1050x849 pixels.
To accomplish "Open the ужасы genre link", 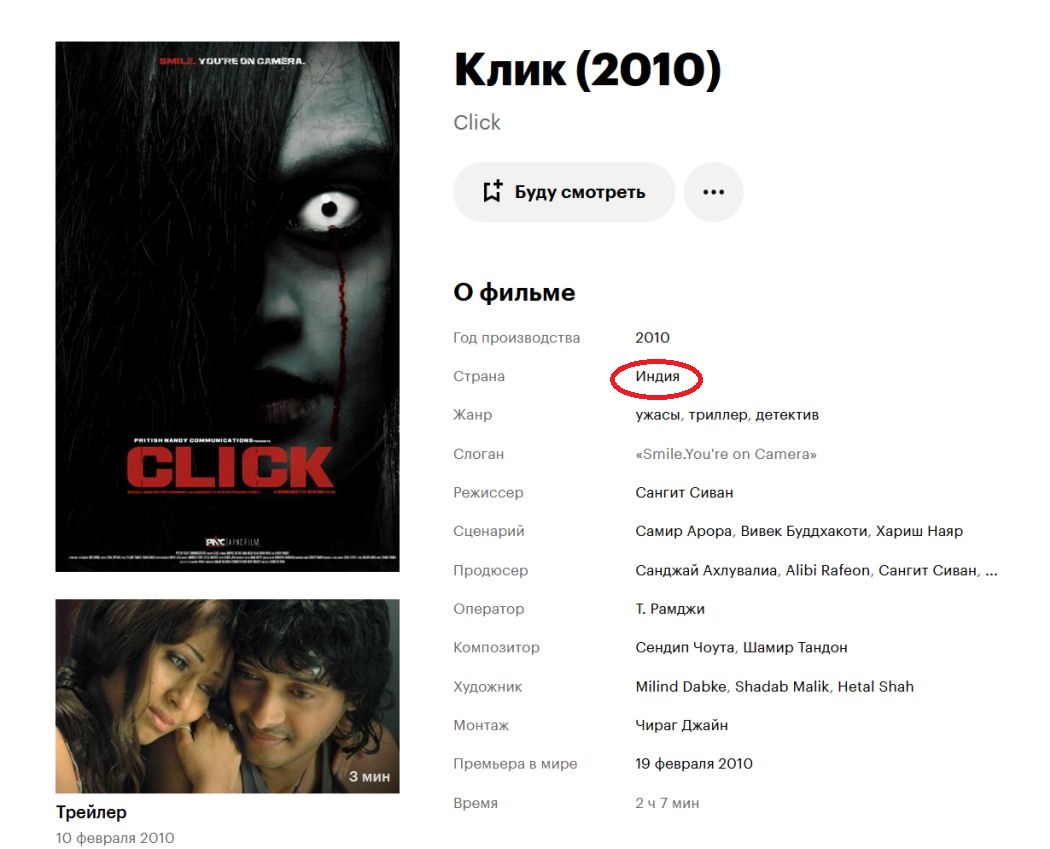I will click(658, 415).
